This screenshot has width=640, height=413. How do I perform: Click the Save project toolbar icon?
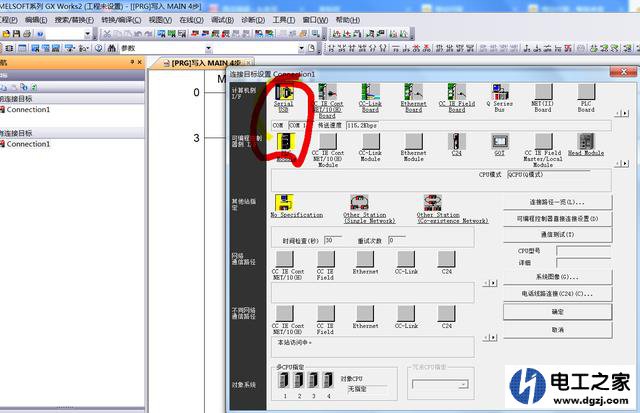[x=17, y=34]
